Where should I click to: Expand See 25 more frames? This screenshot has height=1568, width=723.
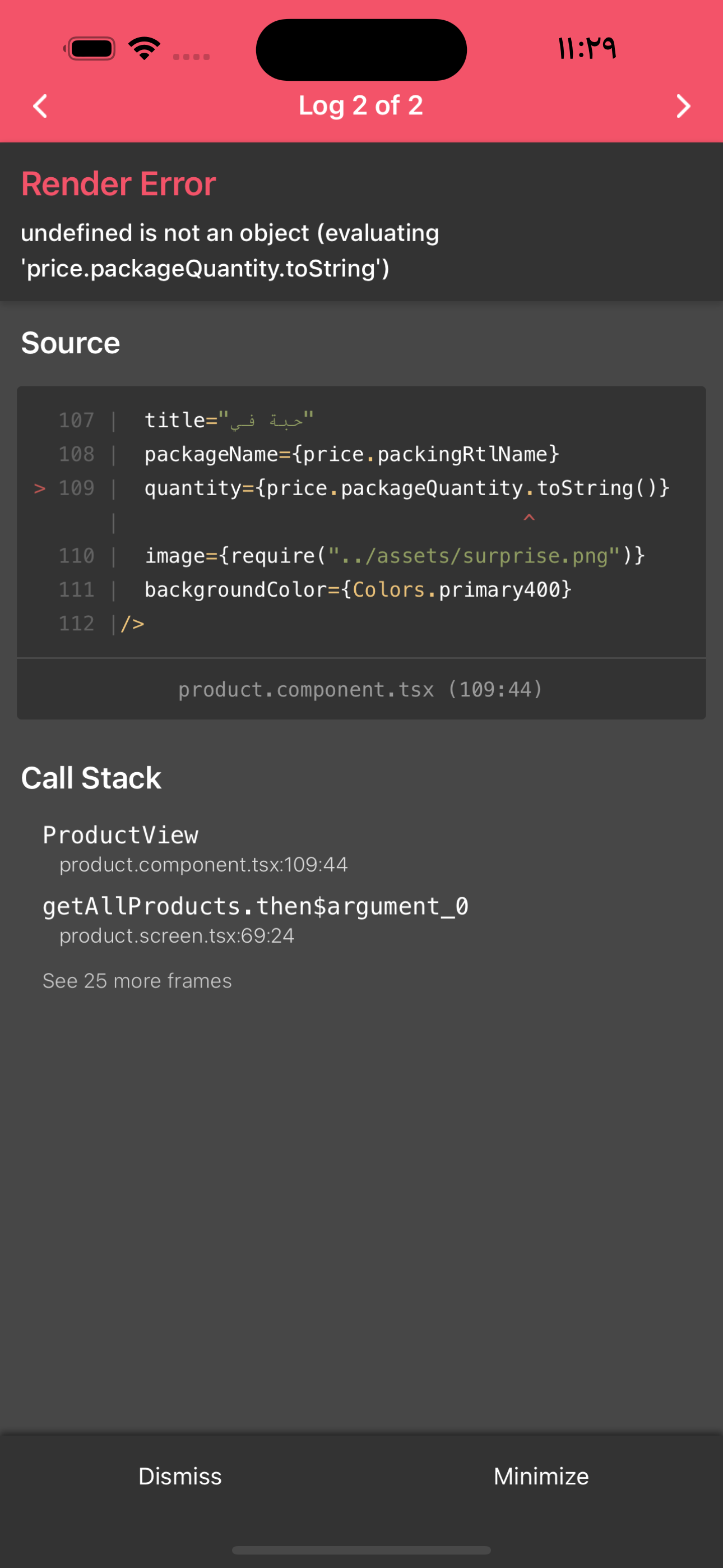(137, 981)
